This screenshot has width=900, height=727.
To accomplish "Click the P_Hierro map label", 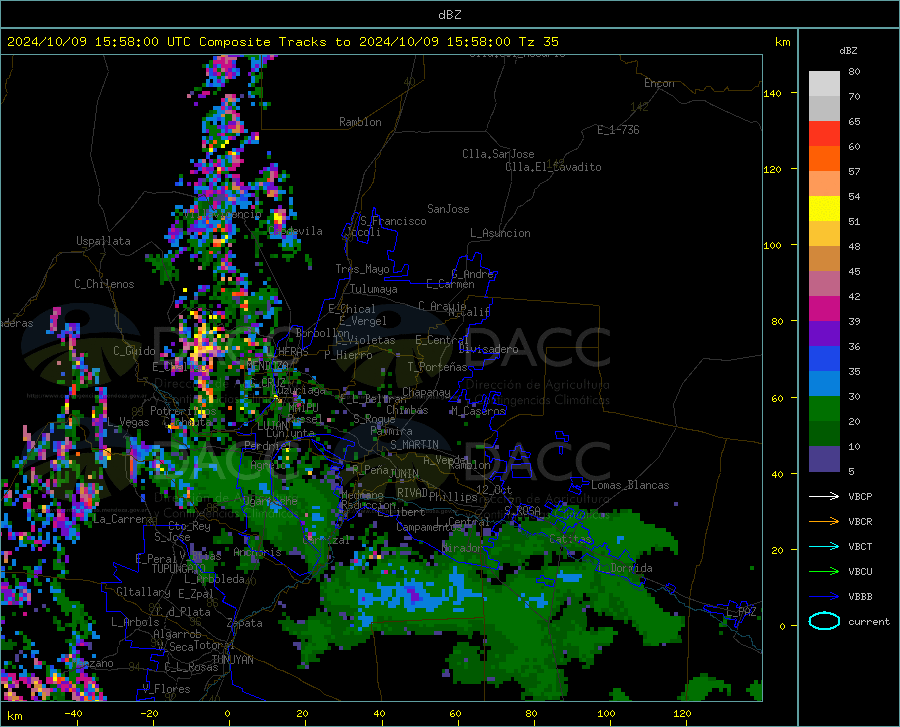I will tap(348, 355).
